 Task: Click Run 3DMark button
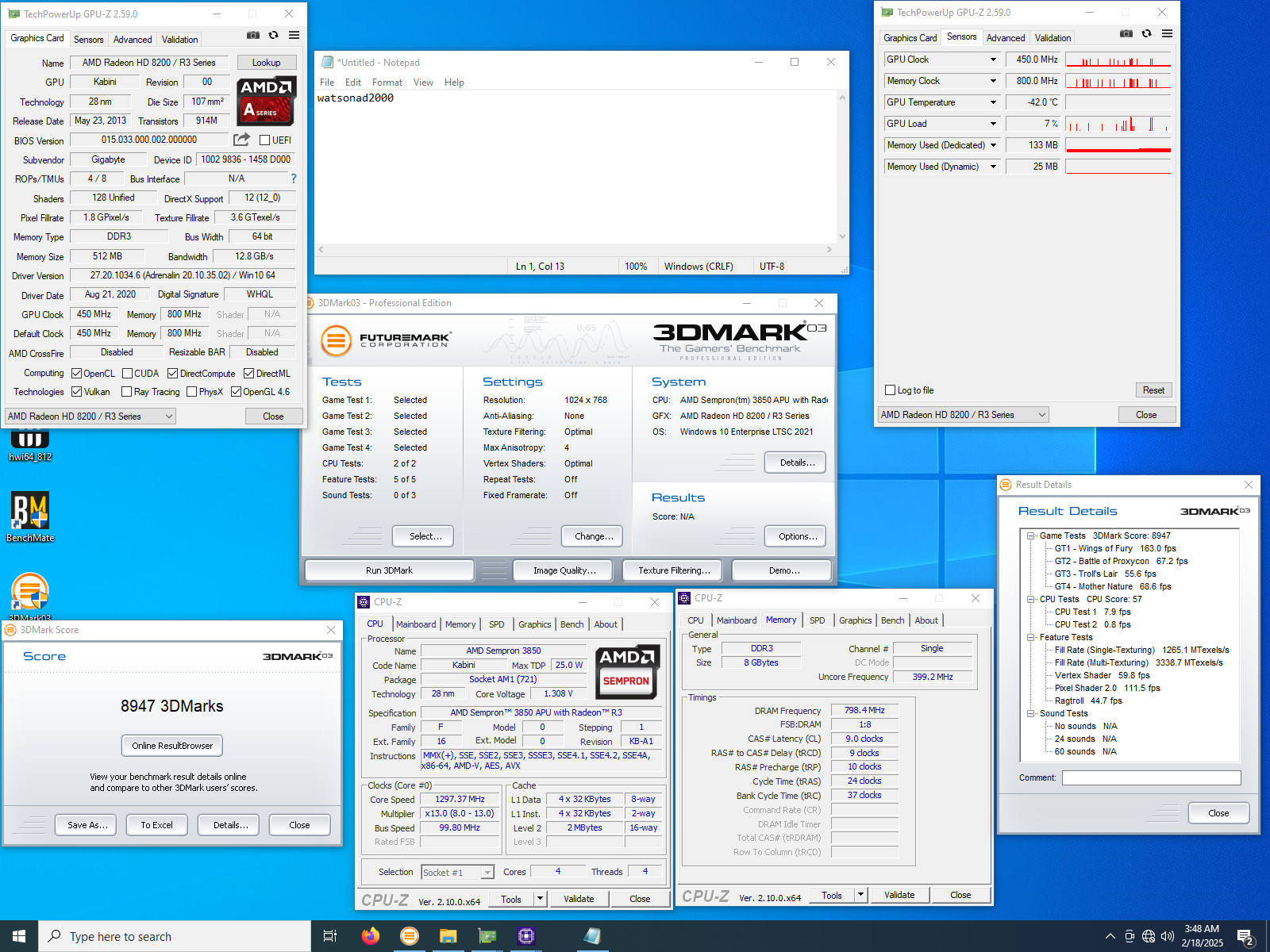tap(389, 570)
